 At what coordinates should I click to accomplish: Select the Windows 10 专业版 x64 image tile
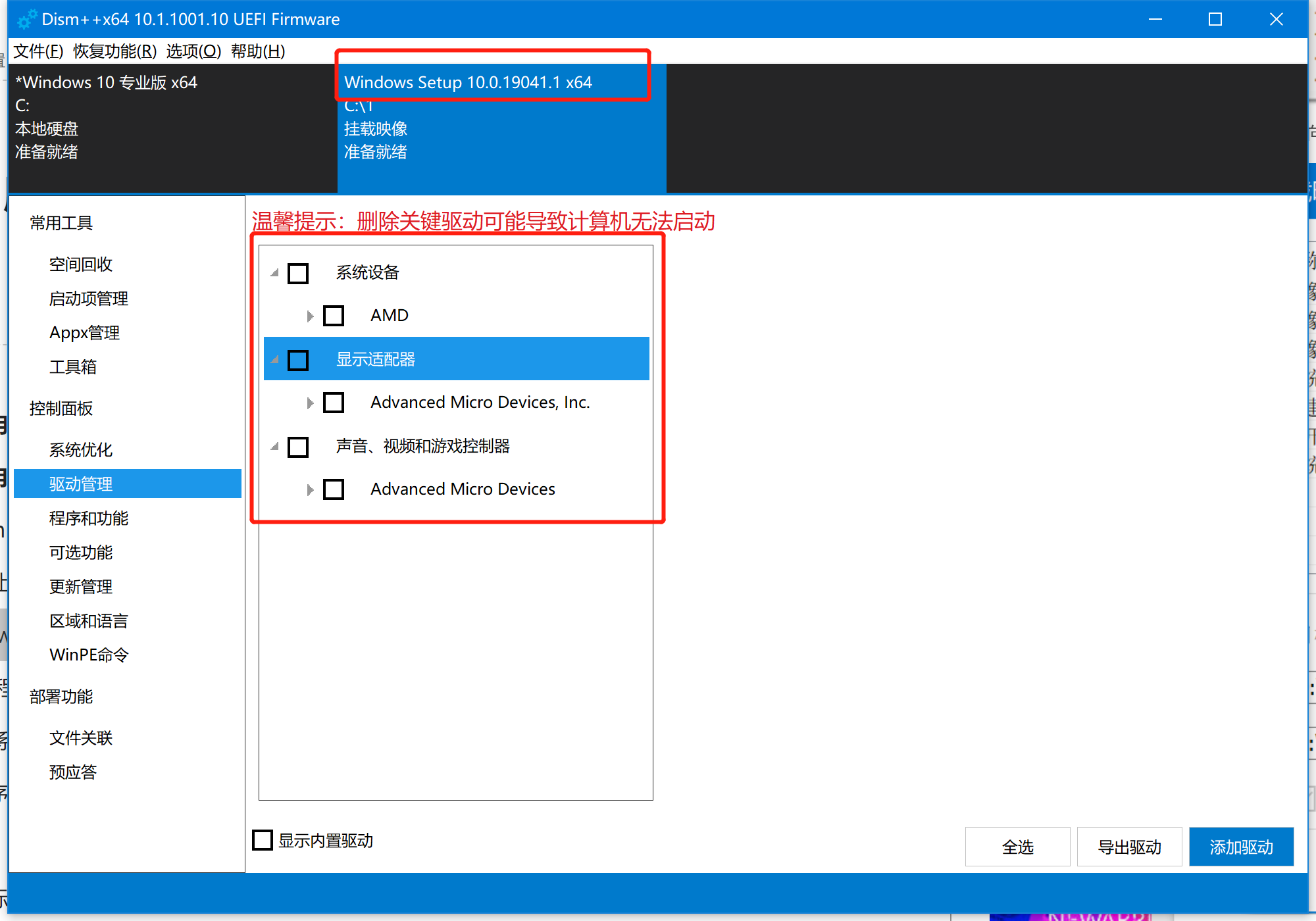pyautogui.click(x=173, y=128)
